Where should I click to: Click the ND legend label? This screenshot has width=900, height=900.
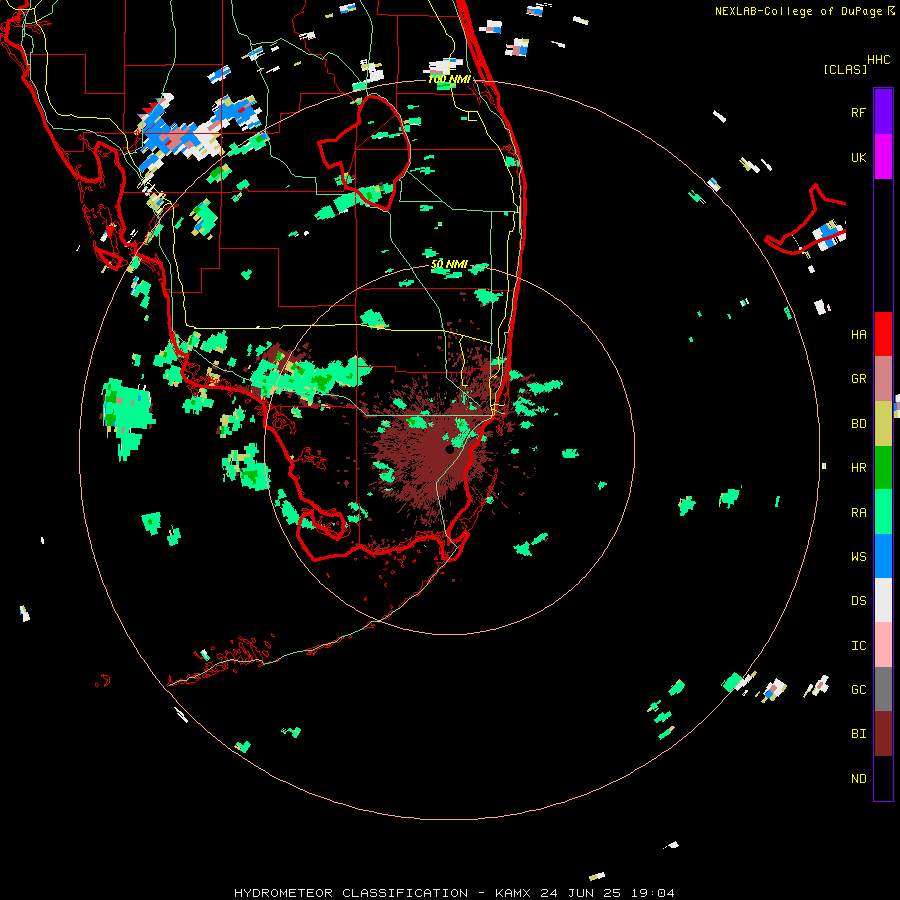pos(858,779)
